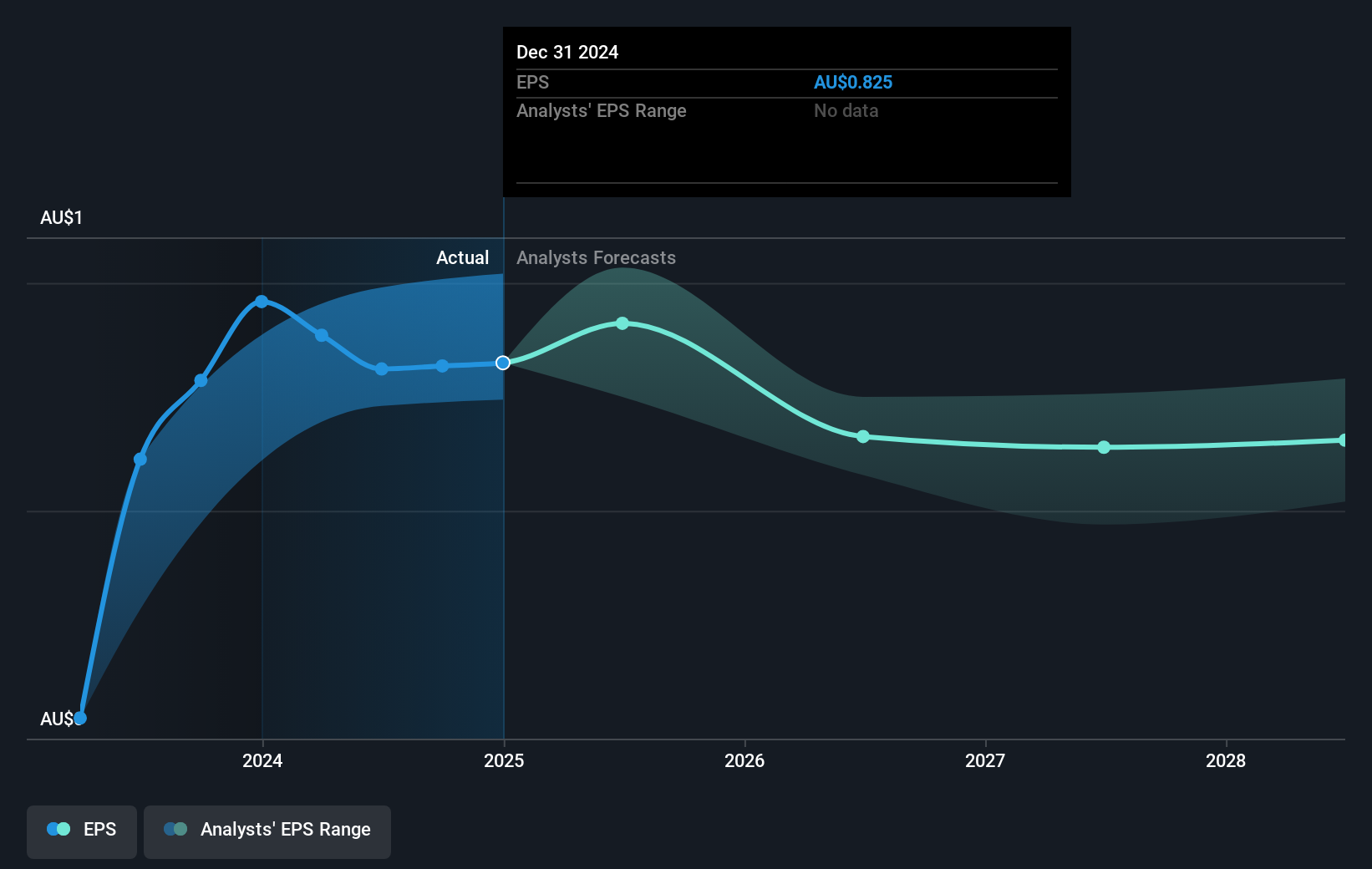Click the peak blue EPS data point near 2024
Screen dimensions: 1372x869
tap(262, 302)
